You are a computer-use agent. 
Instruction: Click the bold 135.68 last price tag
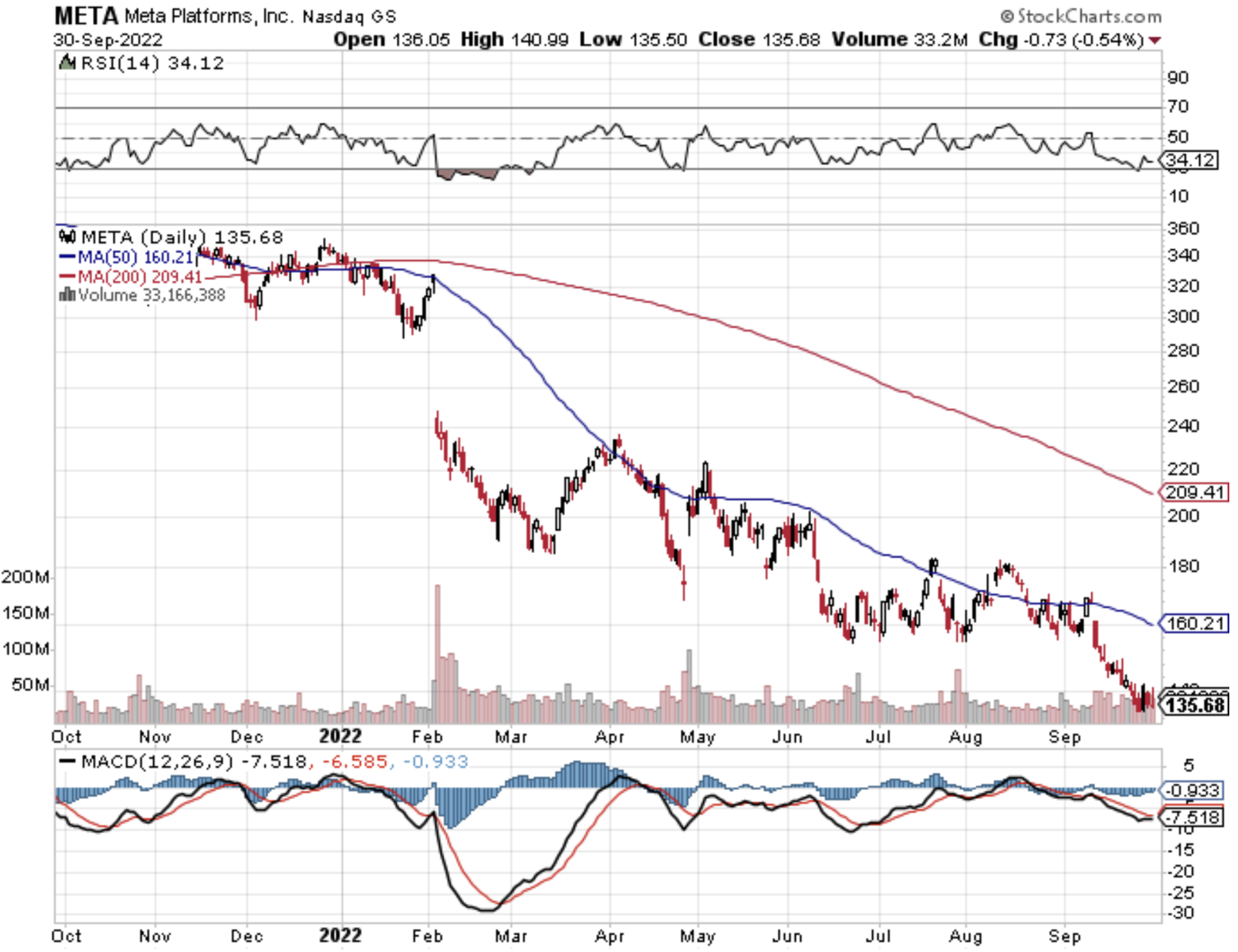pos(1196,705)
